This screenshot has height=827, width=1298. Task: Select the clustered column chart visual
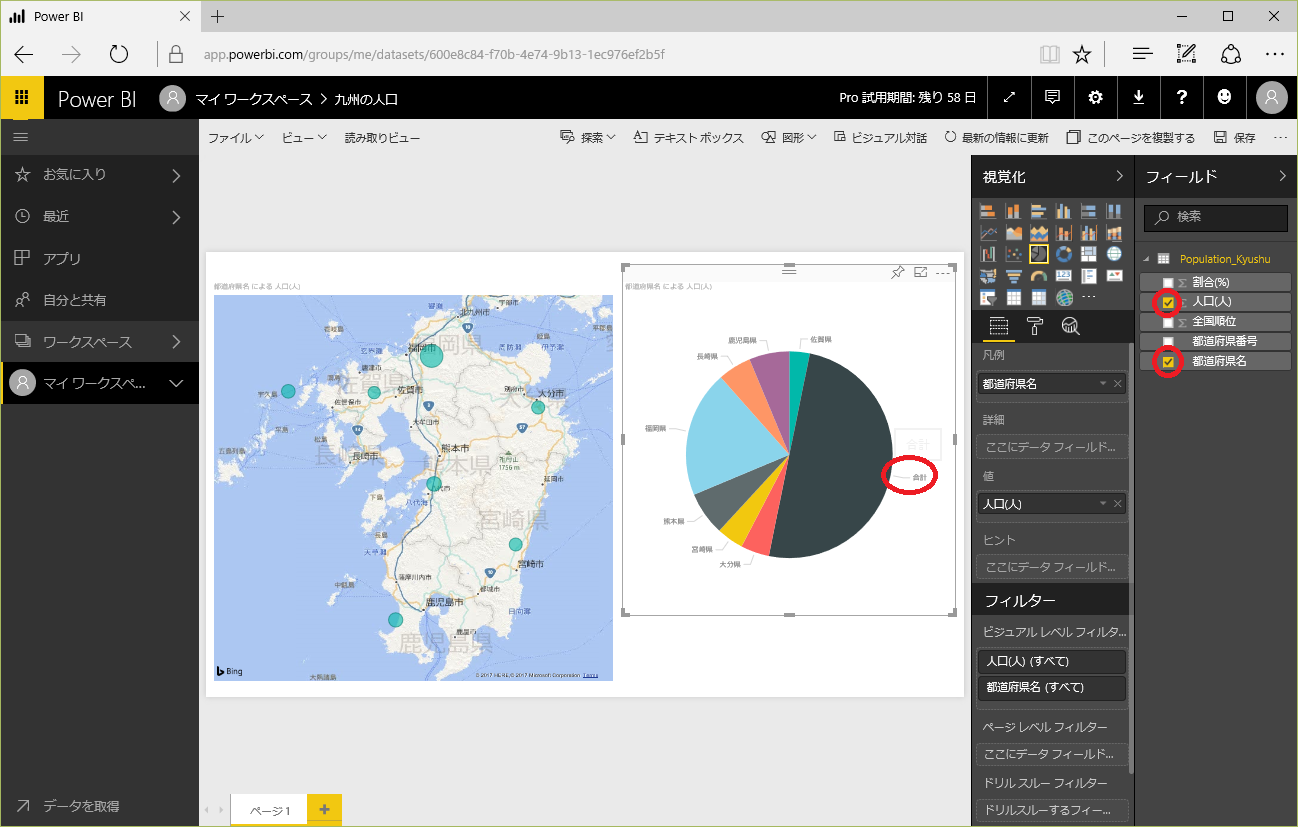pos(1064,211)
